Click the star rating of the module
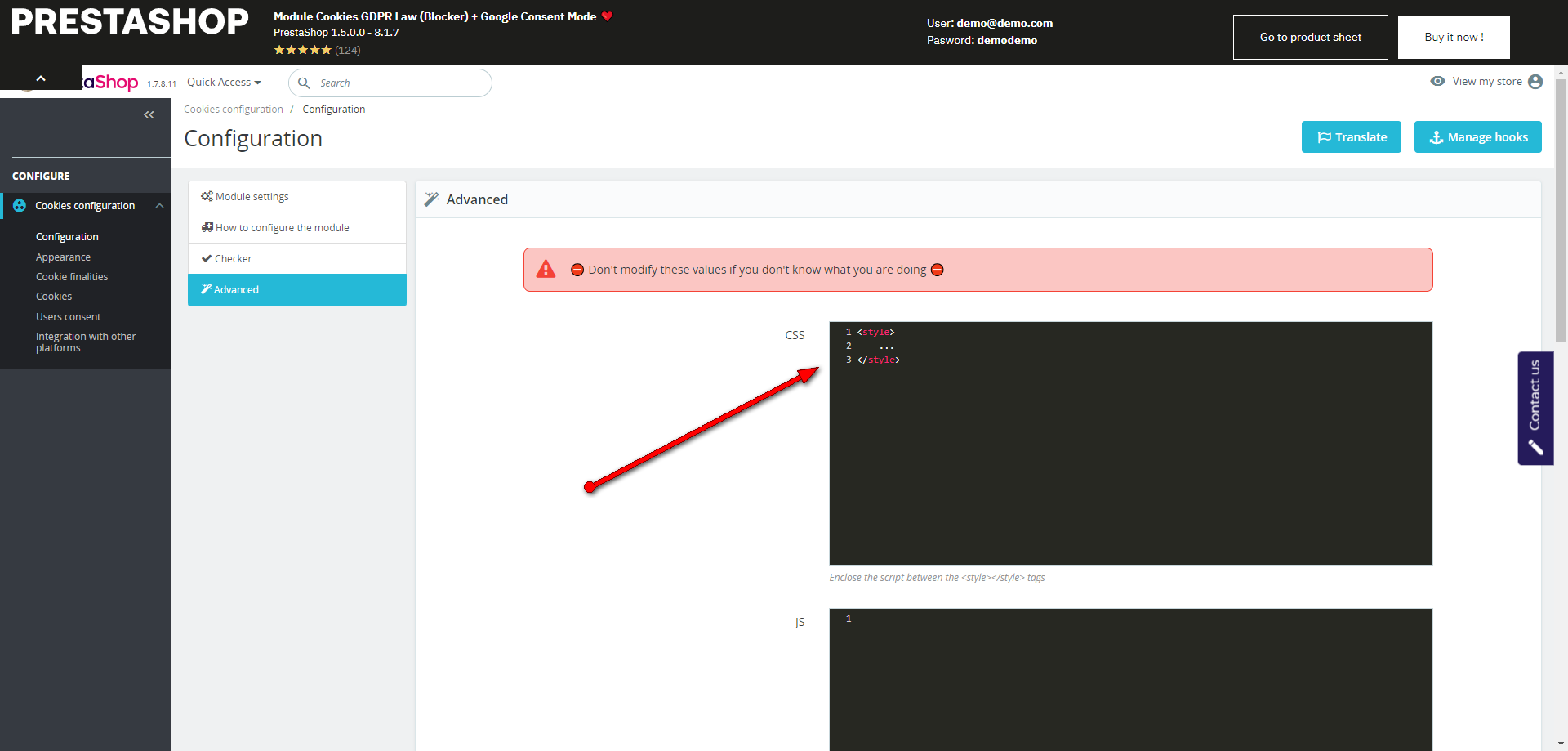The image size is (1568, 751). click(x=302, y=50)
